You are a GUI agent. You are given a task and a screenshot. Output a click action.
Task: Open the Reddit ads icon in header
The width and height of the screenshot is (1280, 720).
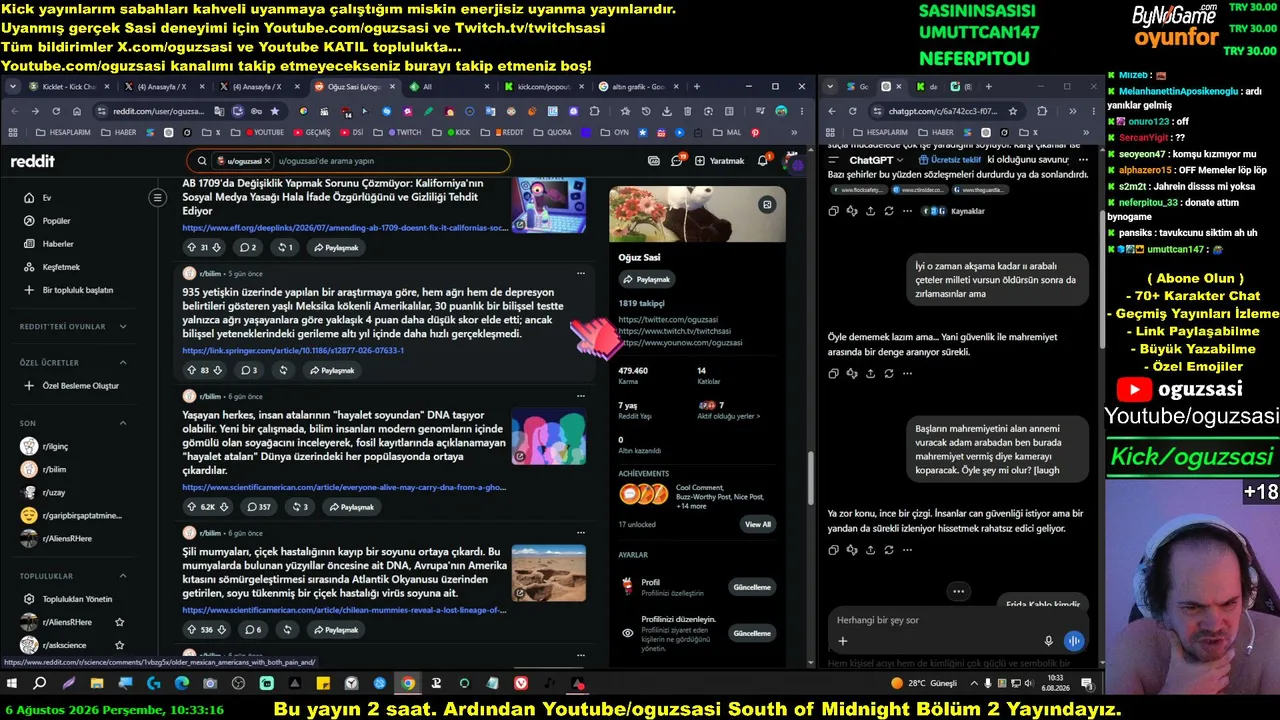(x=654, y=160)
